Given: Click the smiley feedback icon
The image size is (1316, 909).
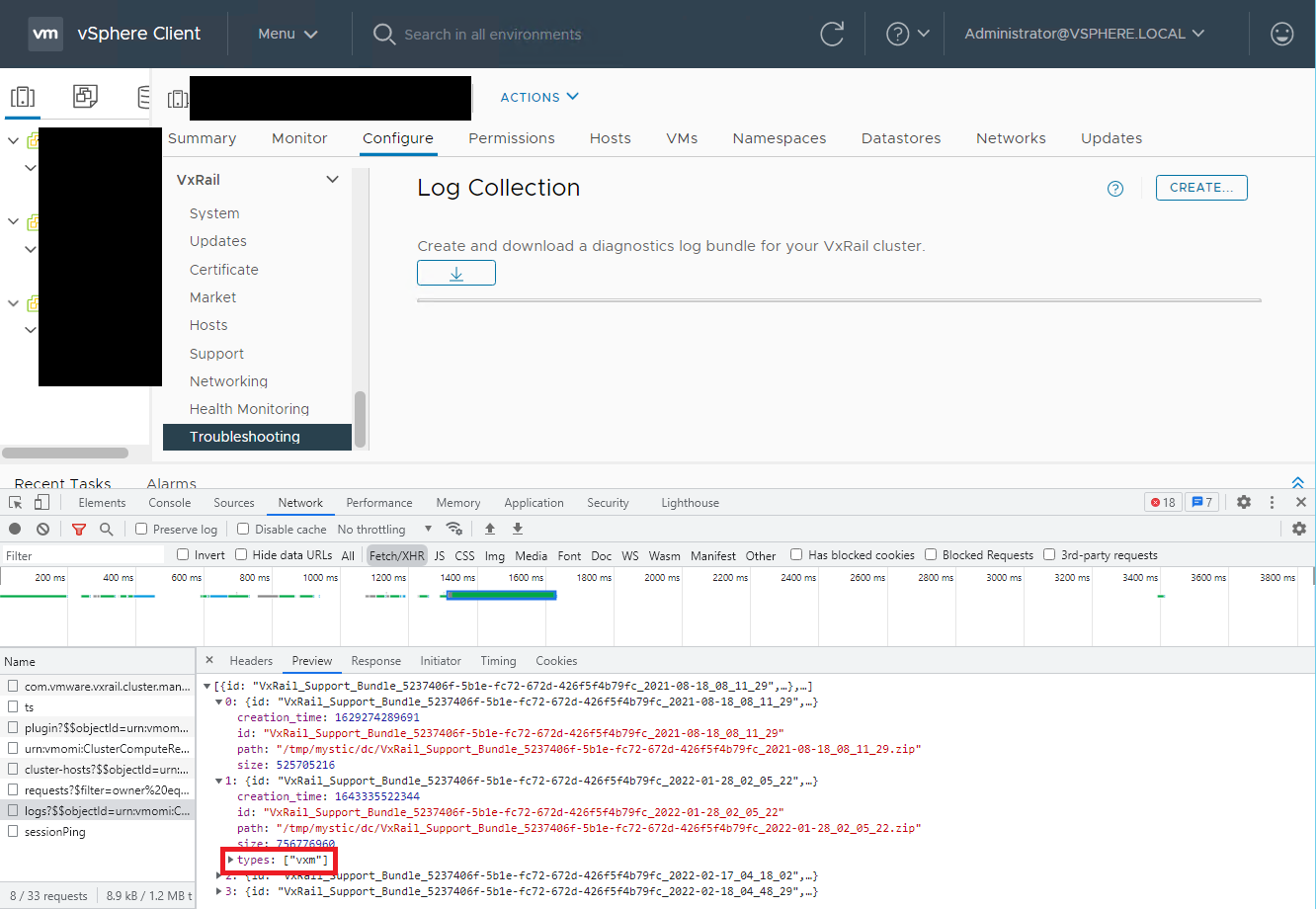Looking at the screenshot, I should (1282, 34).
